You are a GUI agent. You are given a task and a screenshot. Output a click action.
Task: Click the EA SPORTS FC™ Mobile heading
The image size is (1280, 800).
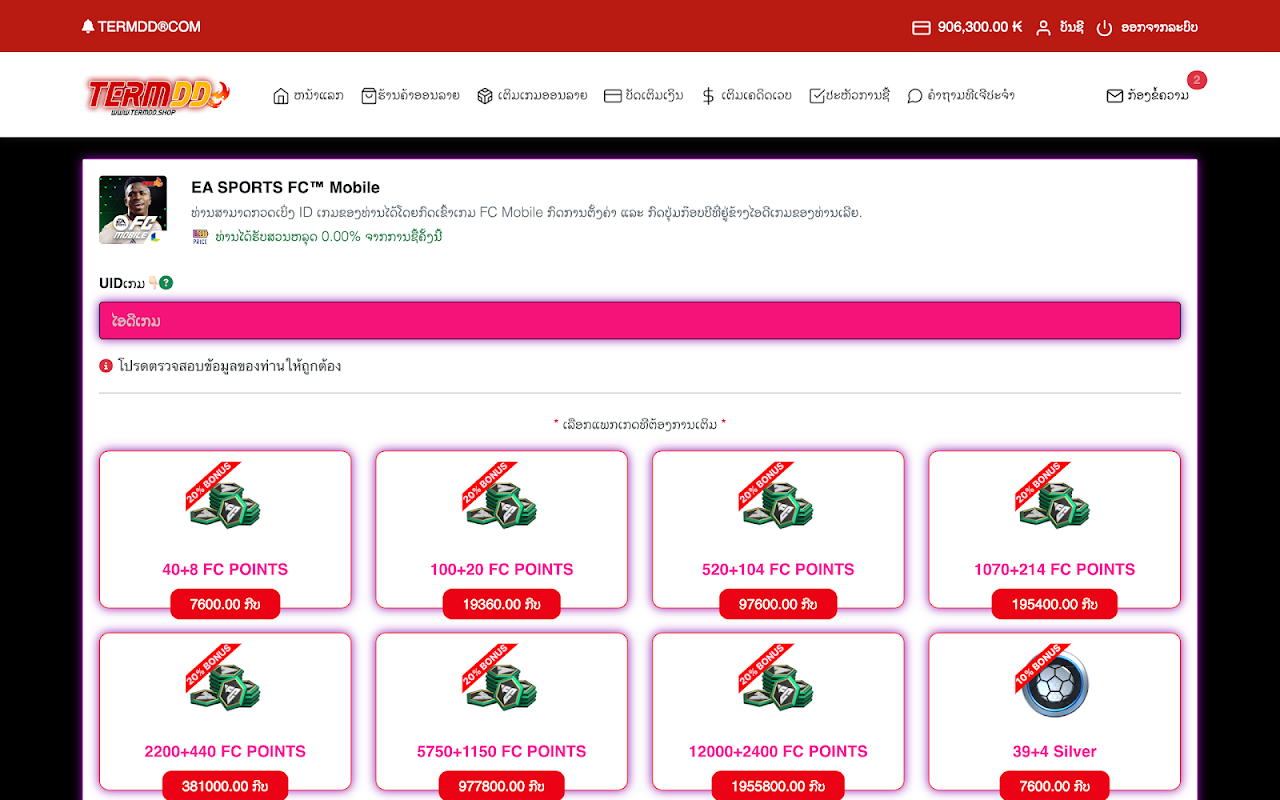click(285, 187)
